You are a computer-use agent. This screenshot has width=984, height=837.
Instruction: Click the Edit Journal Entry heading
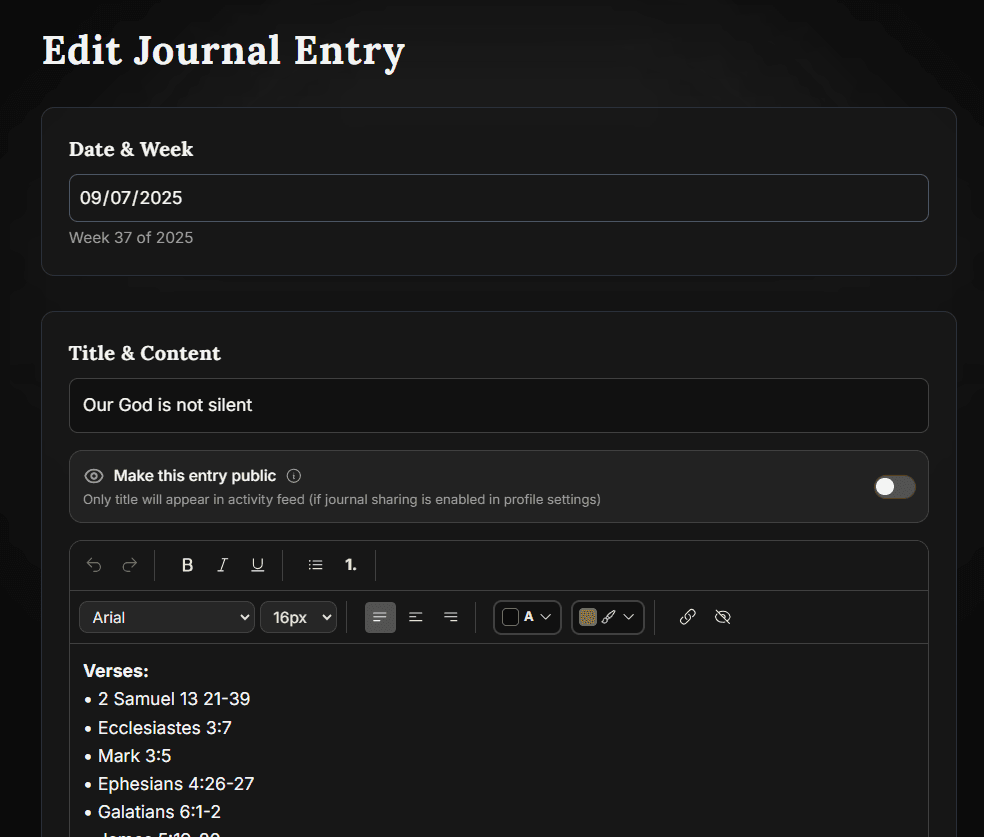tap(223, 51)
